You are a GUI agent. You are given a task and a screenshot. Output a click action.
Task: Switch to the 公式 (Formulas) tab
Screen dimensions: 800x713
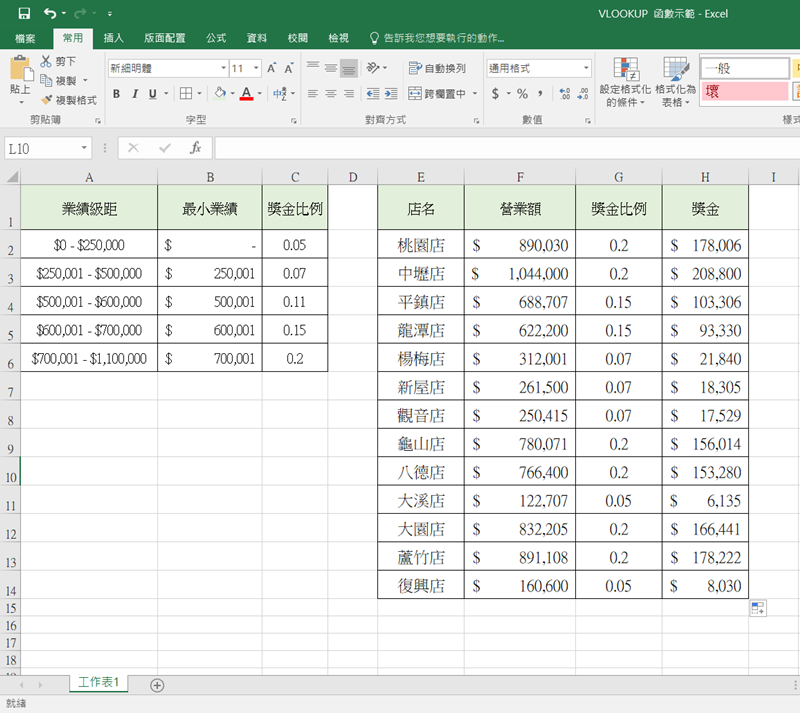click(x=216, y=38)
